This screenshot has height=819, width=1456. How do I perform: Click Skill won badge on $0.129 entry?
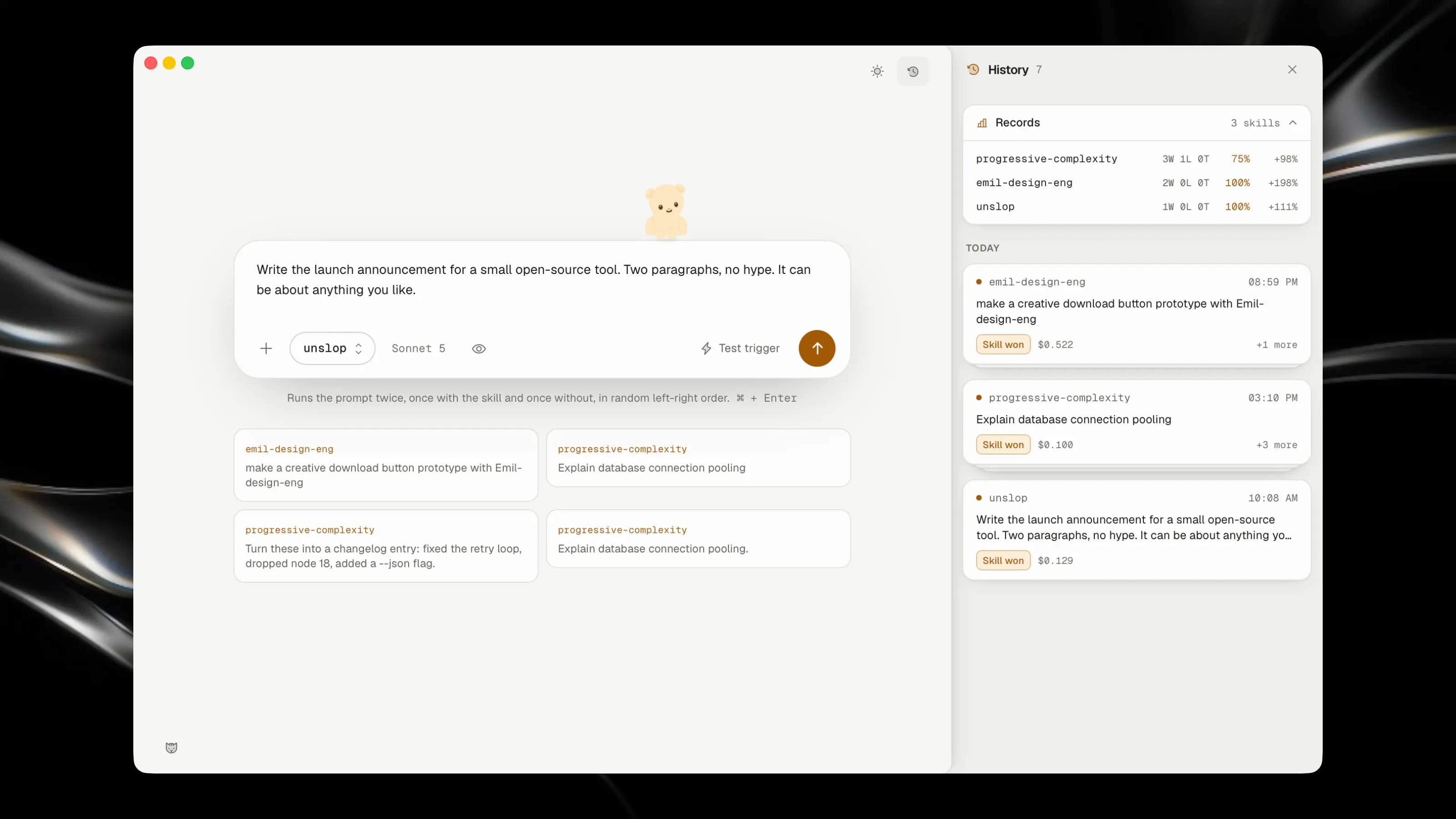tap(1003, 561)
